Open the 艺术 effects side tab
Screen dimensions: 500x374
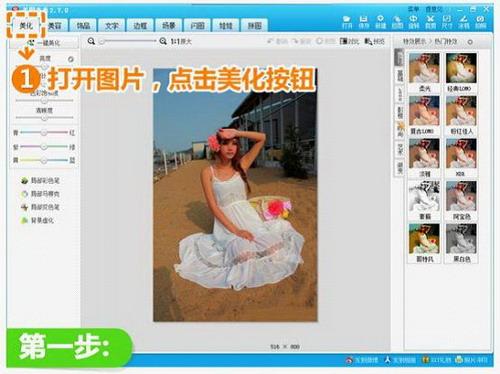click(x=400, y=149)
